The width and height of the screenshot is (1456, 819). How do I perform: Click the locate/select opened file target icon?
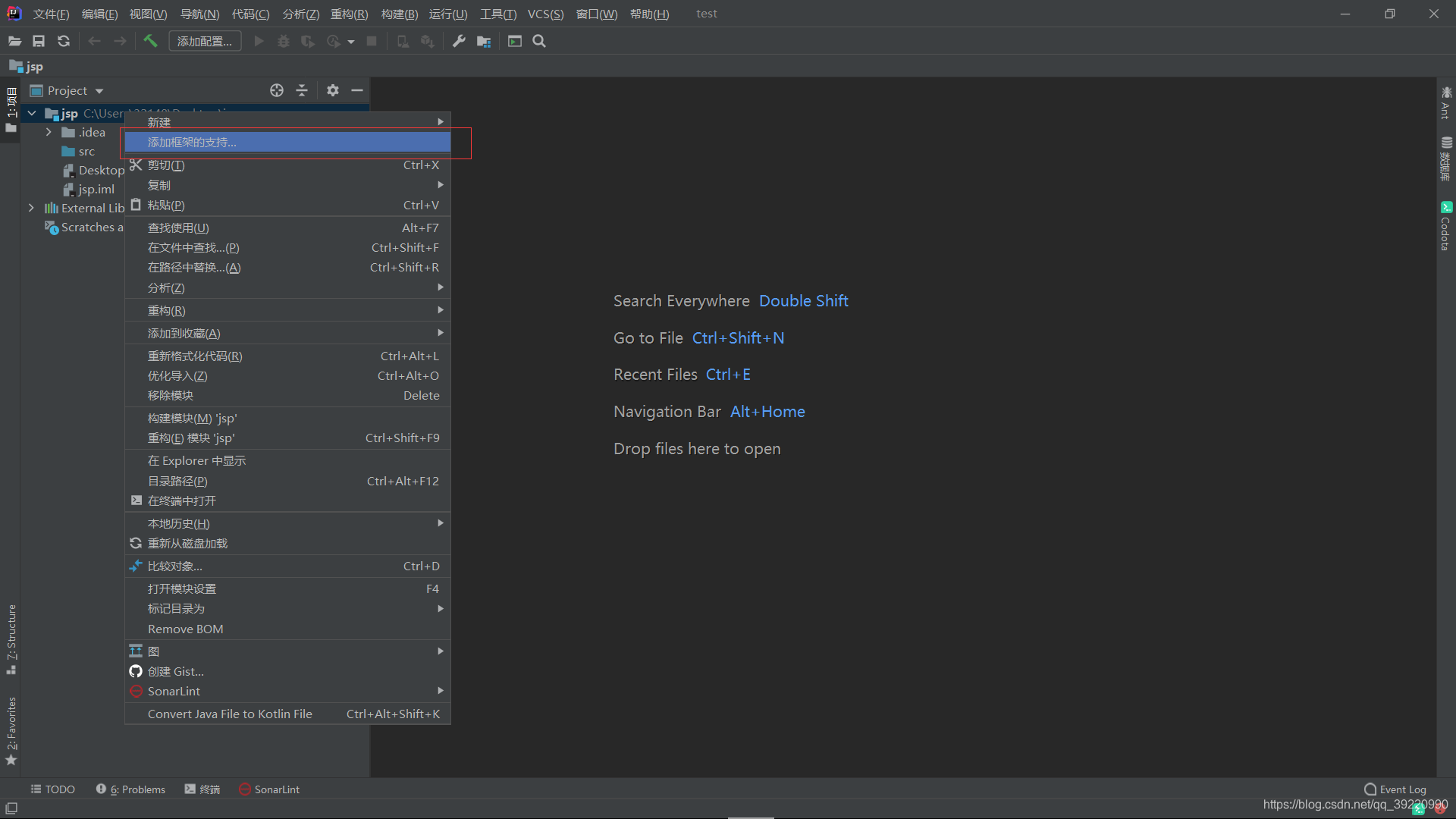pyautogui.click(x=277, y=90)
